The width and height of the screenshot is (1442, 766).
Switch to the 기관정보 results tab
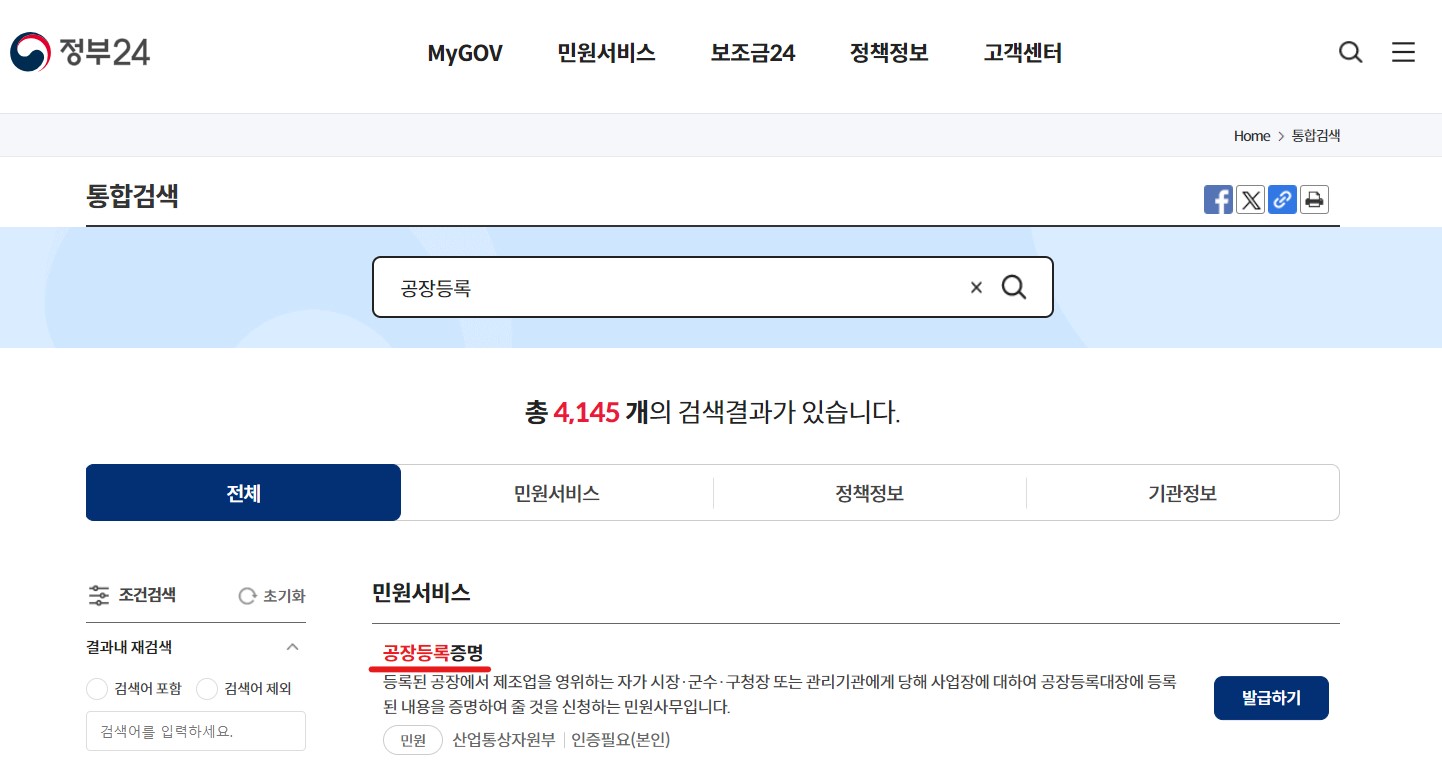[x=1182, y=492]
